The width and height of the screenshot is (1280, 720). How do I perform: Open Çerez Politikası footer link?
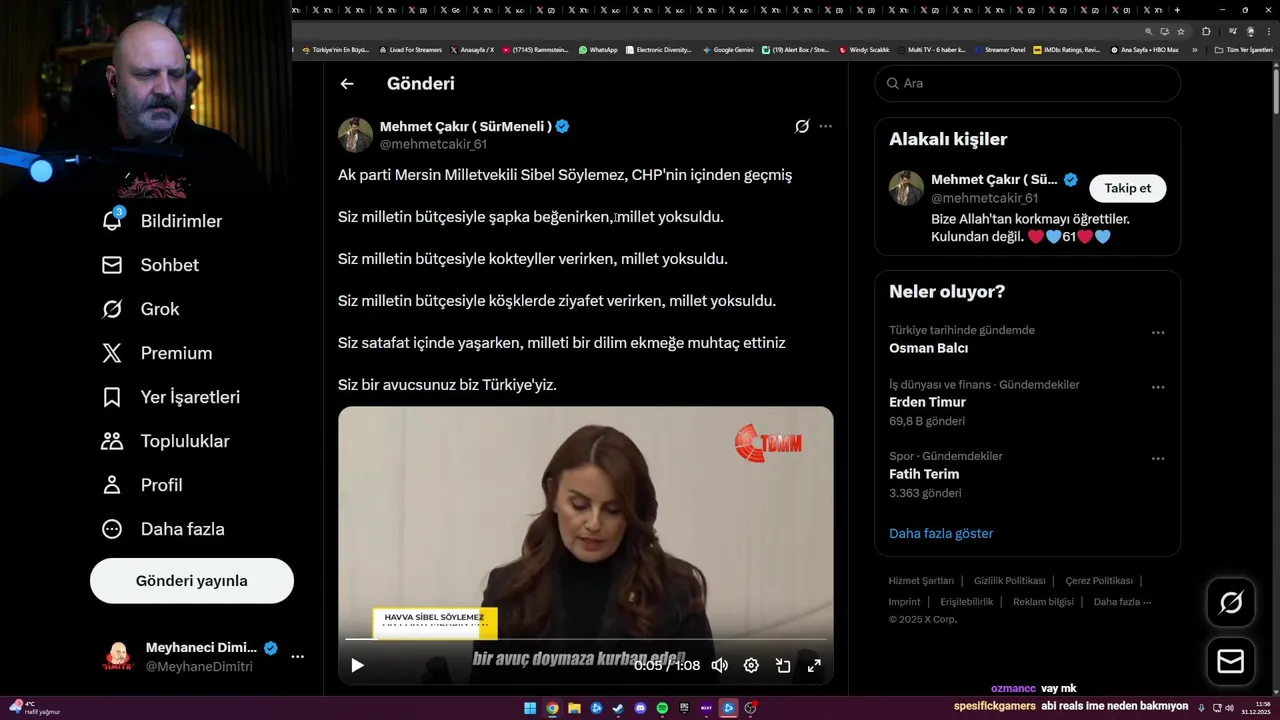[1099, 581]
